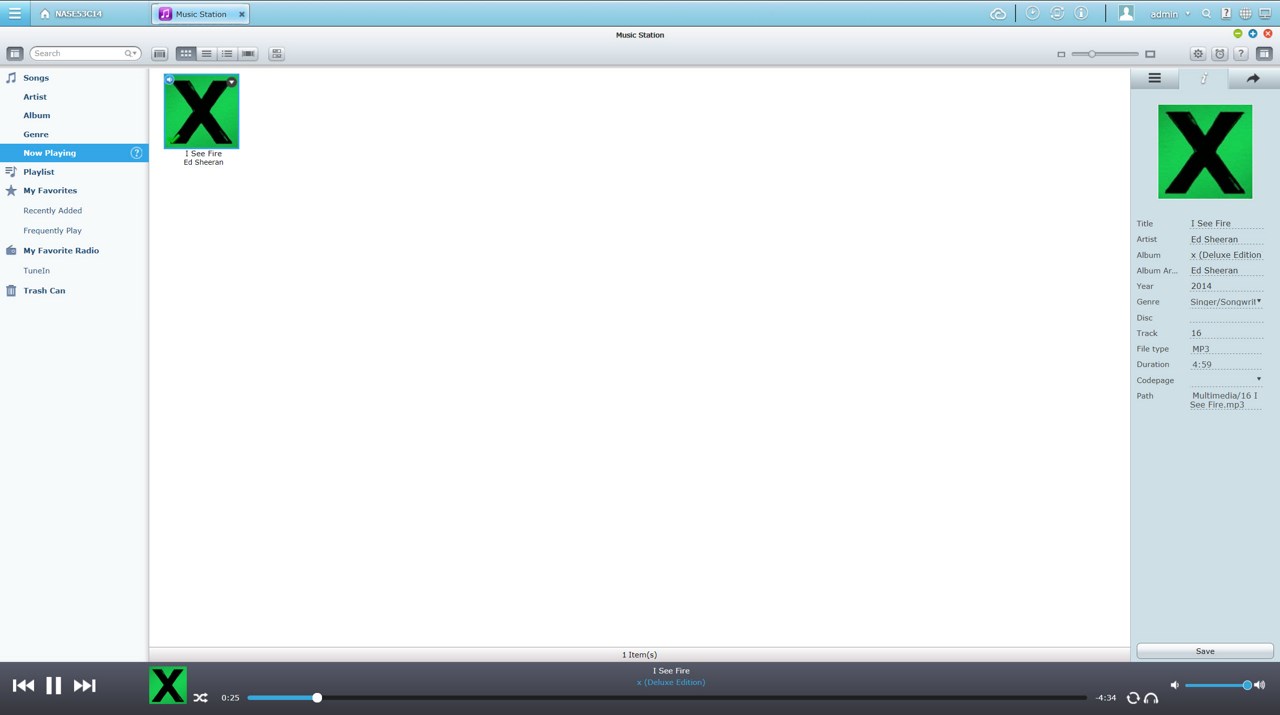
Task: Open the search options dropdown arrow
Action: click(x=131, y=53)
